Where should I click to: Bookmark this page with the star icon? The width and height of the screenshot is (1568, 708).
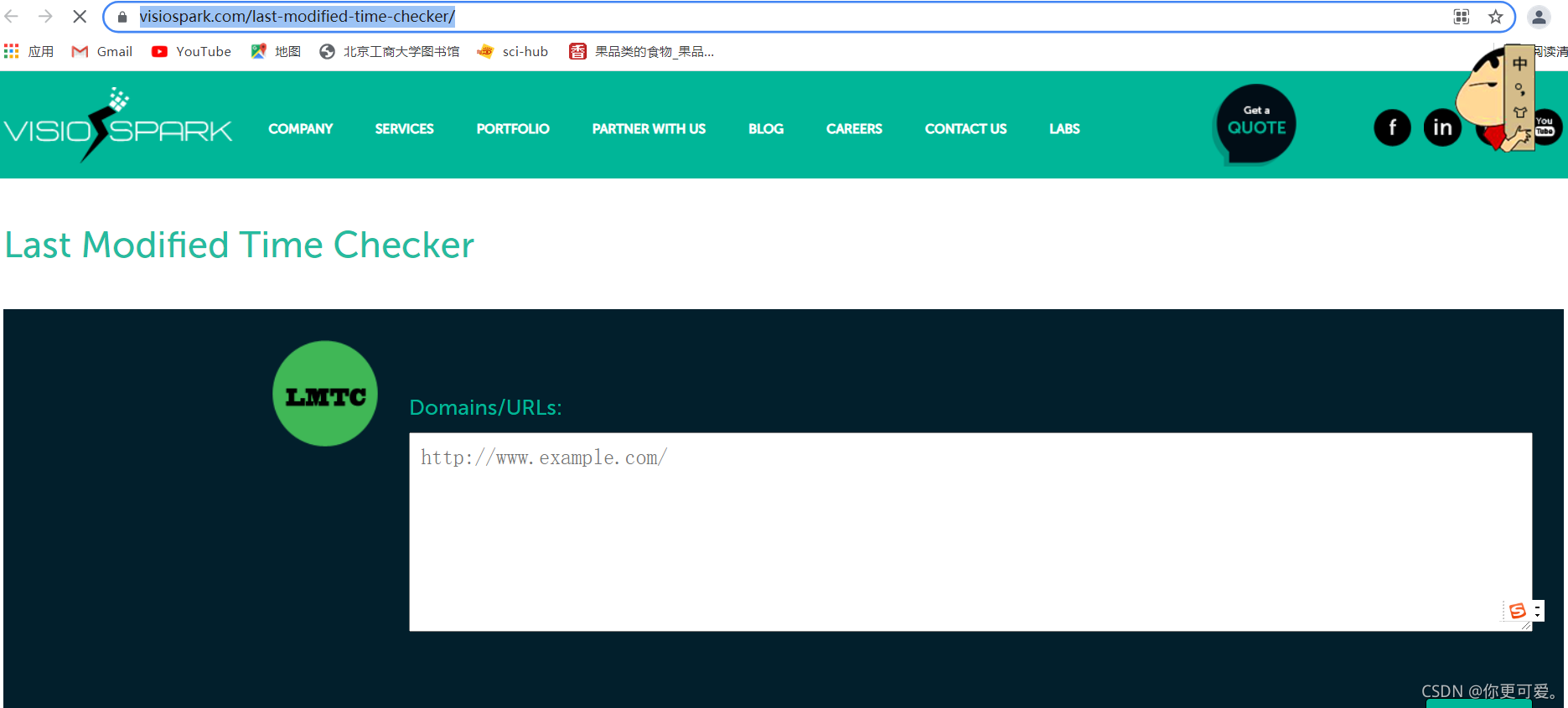(x=1495, y=17)
